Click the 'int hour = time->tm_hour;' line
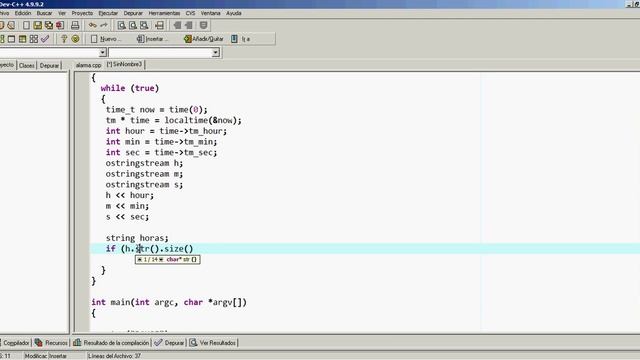The width and height of the screenshot is (640, 360). [166, 131]
